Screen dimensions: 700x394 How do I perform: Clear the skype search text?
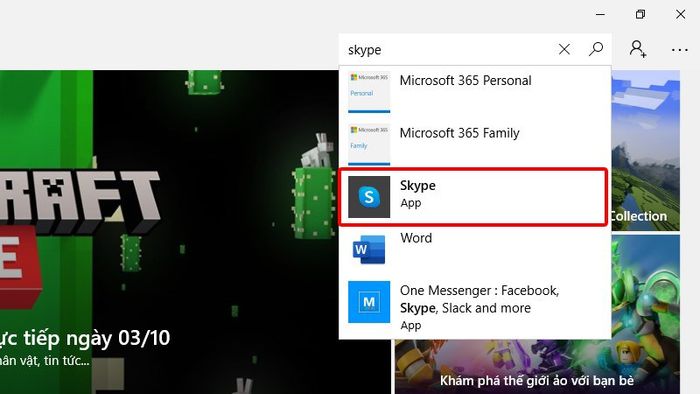(564, 49)
